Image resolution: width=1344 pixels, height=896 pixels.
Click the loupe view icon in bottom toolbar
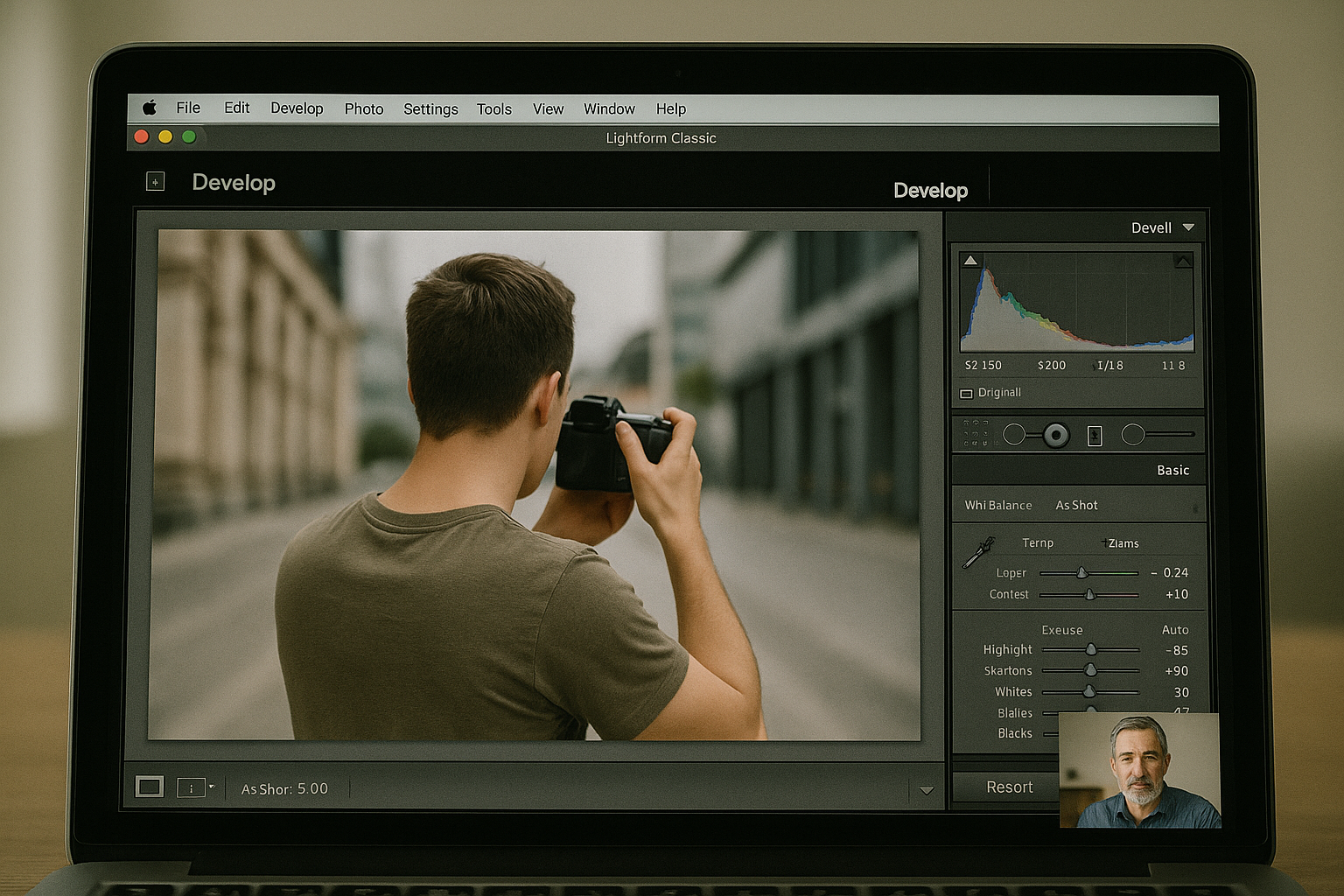click(x=150, y=787)
